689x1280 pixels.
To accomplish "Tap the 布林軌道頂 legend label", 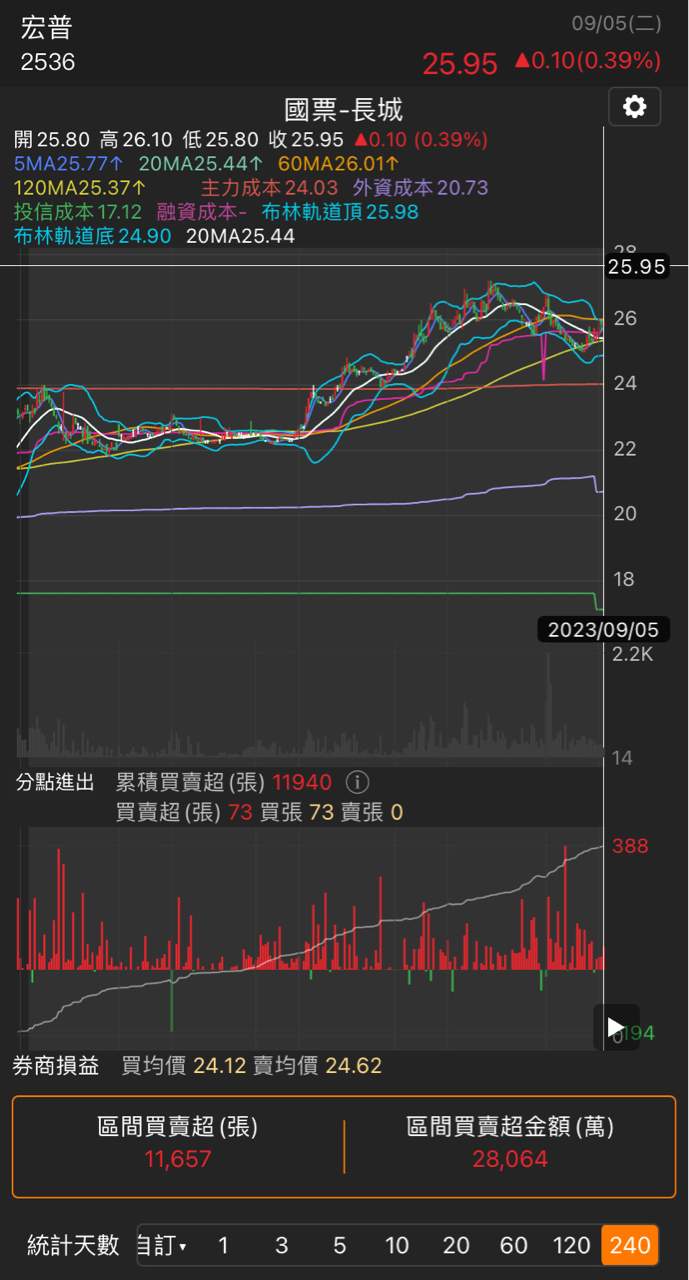I will tap(340, 212).
